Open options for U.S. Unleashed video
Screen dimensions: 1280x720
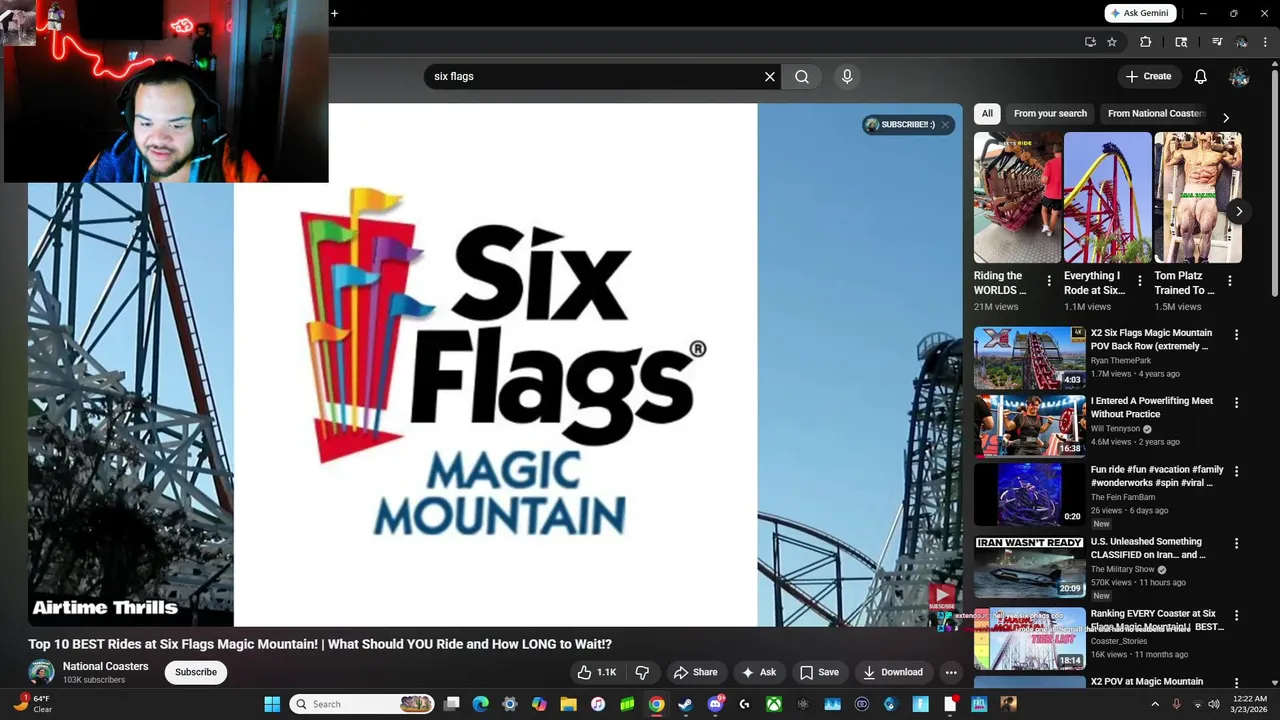[x=1236, y=544]
